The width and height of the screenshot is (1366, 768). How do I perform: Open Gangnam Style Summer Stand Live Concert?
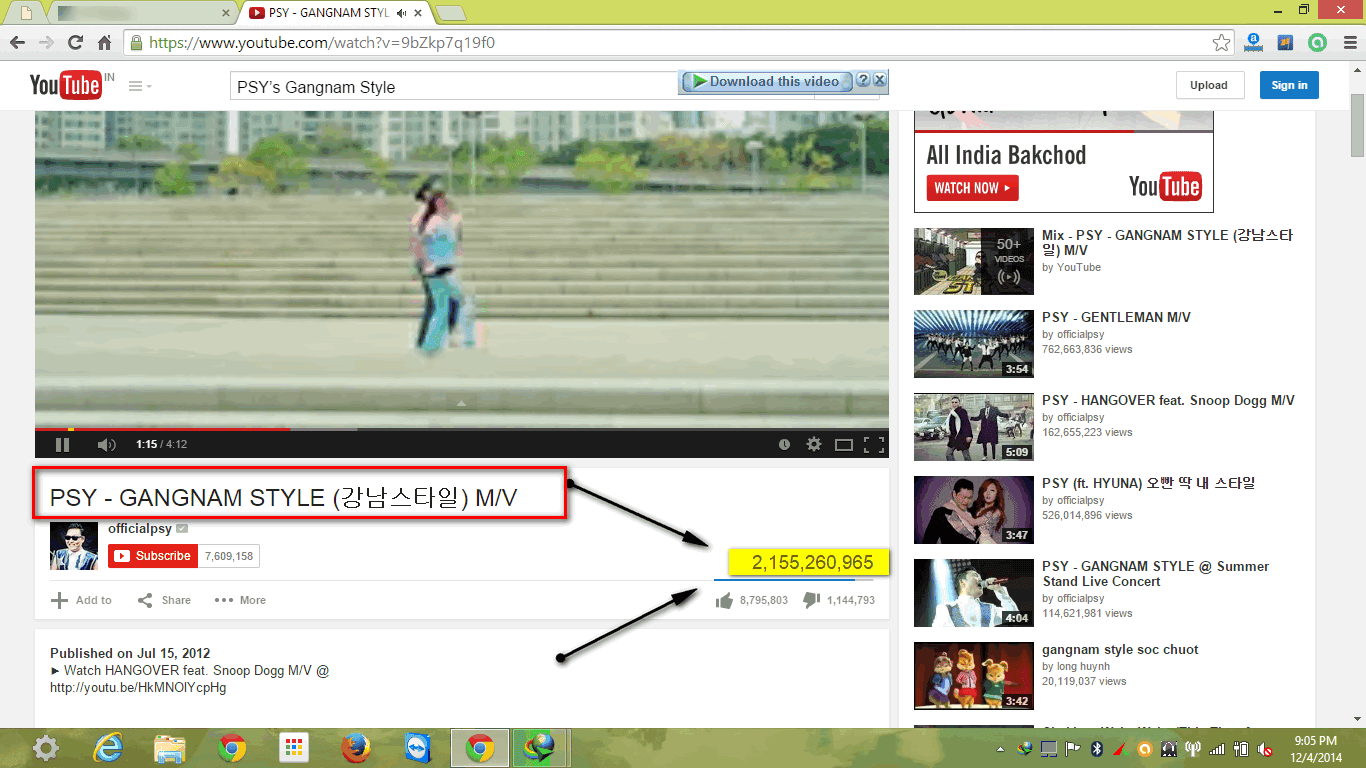click(1155, 574)
